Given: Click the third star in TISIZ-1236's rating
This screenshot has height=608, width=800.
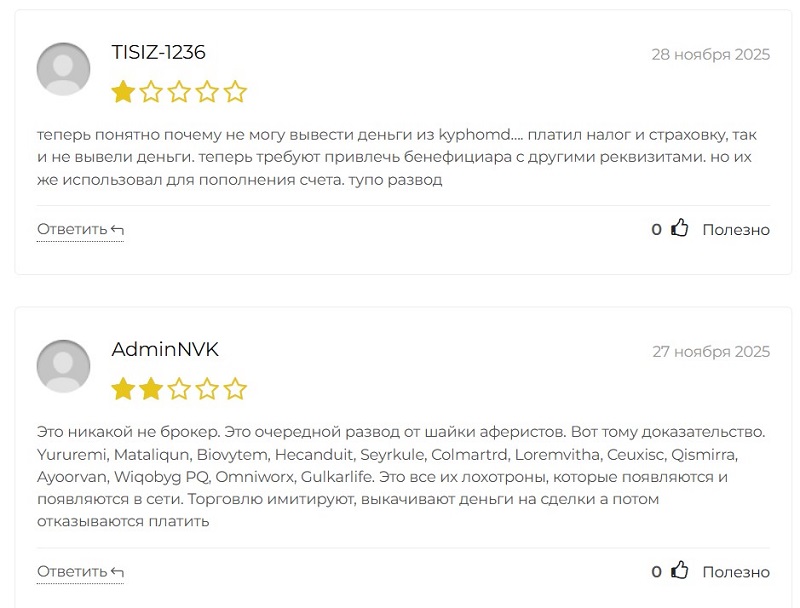Looking at the screenshot, I should coord(179,93).
